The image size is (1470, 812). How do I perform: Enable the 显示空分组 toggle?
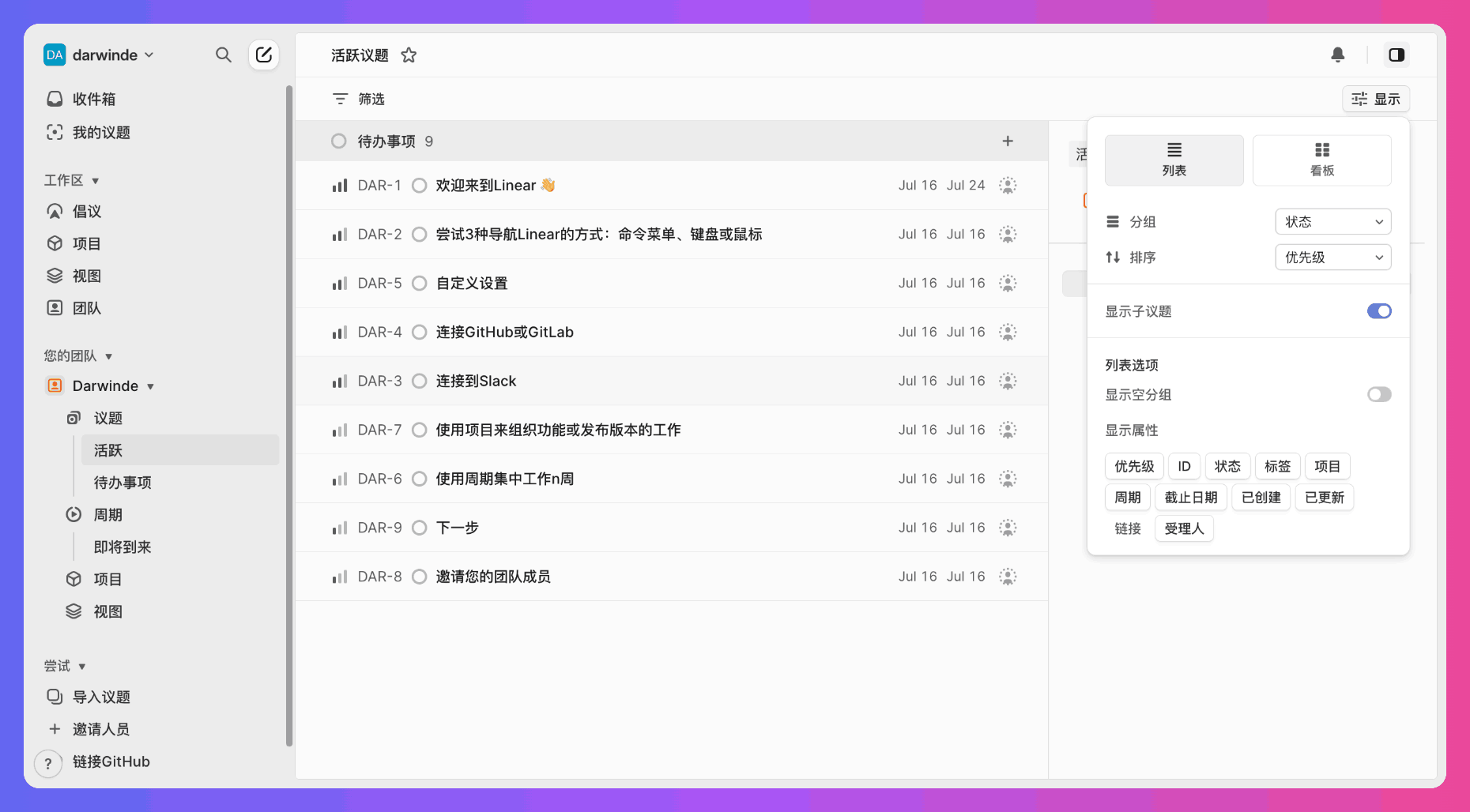click(x=1379, y=394)
